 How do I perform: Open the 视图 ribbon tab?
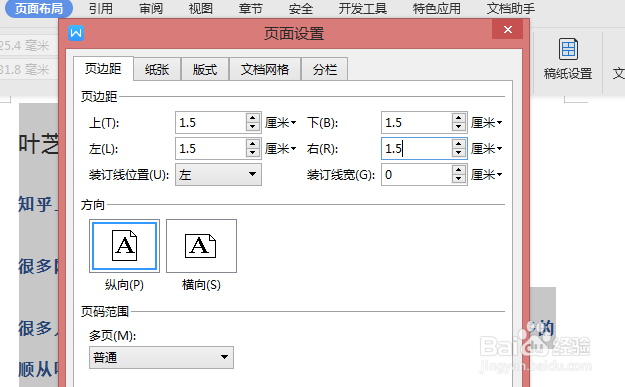coord(200,8)
